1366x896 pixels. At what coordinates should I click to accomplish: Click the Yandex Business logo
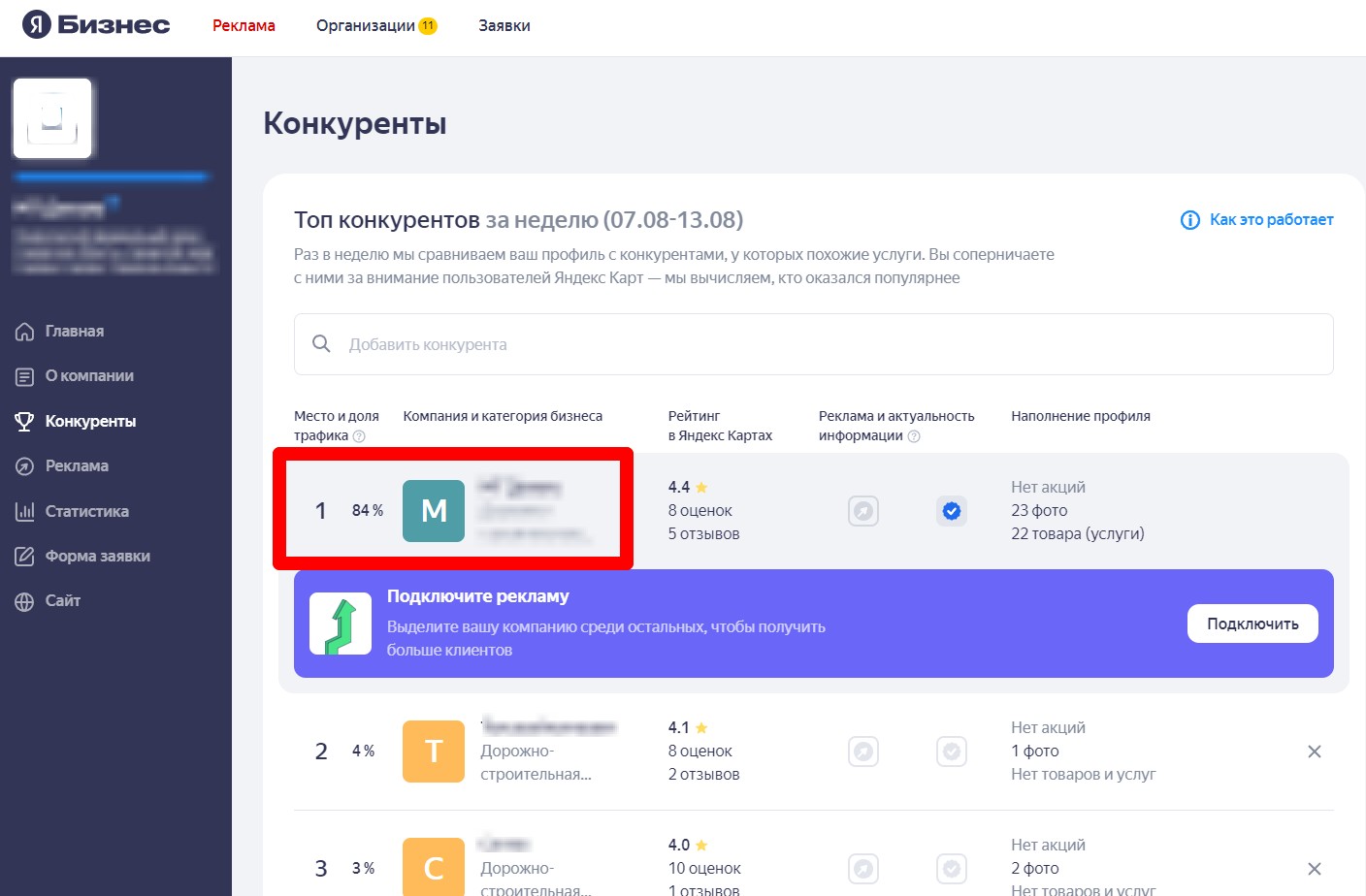96,25
